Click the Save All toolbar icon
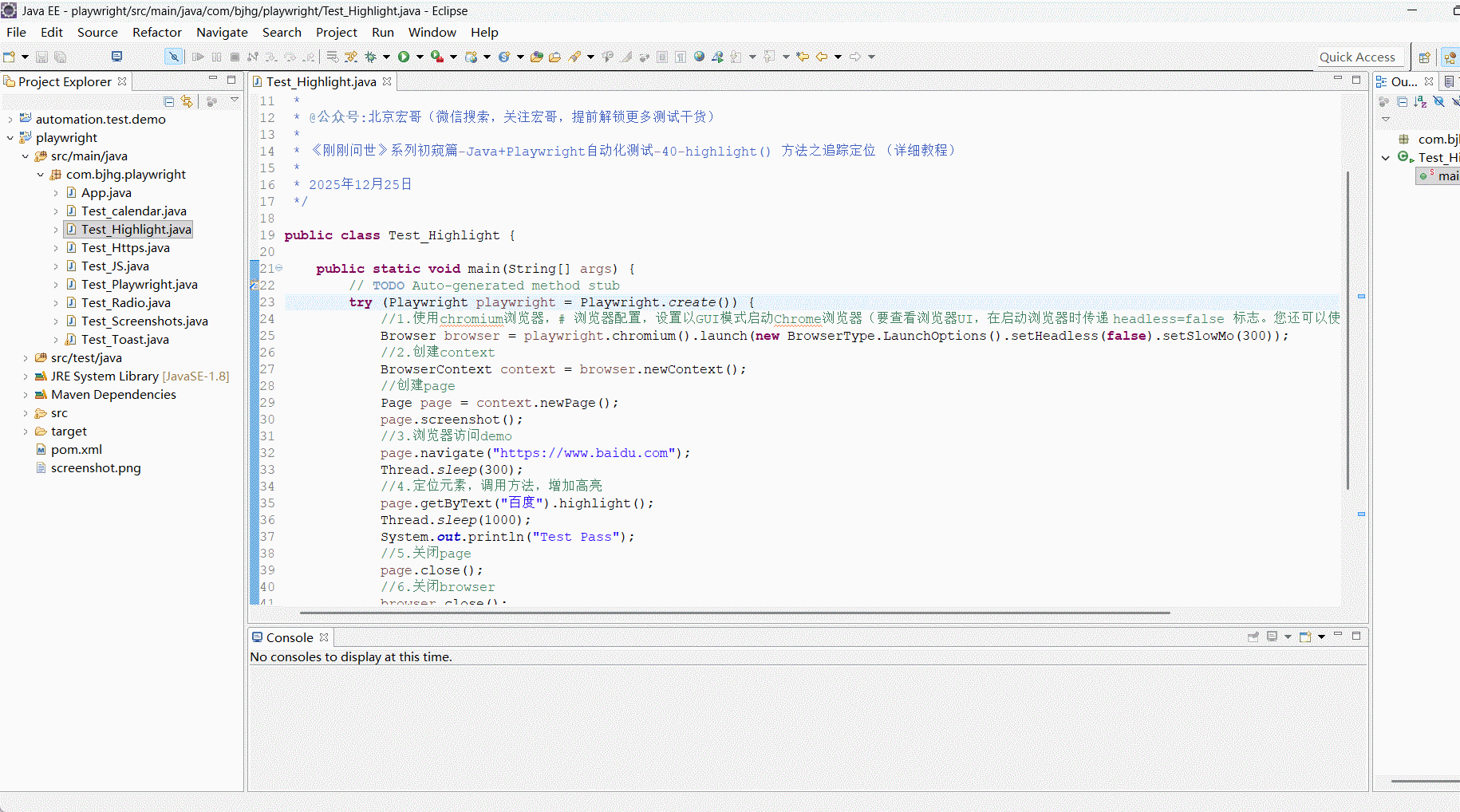 pyautogui.click(x=60, y=57)
